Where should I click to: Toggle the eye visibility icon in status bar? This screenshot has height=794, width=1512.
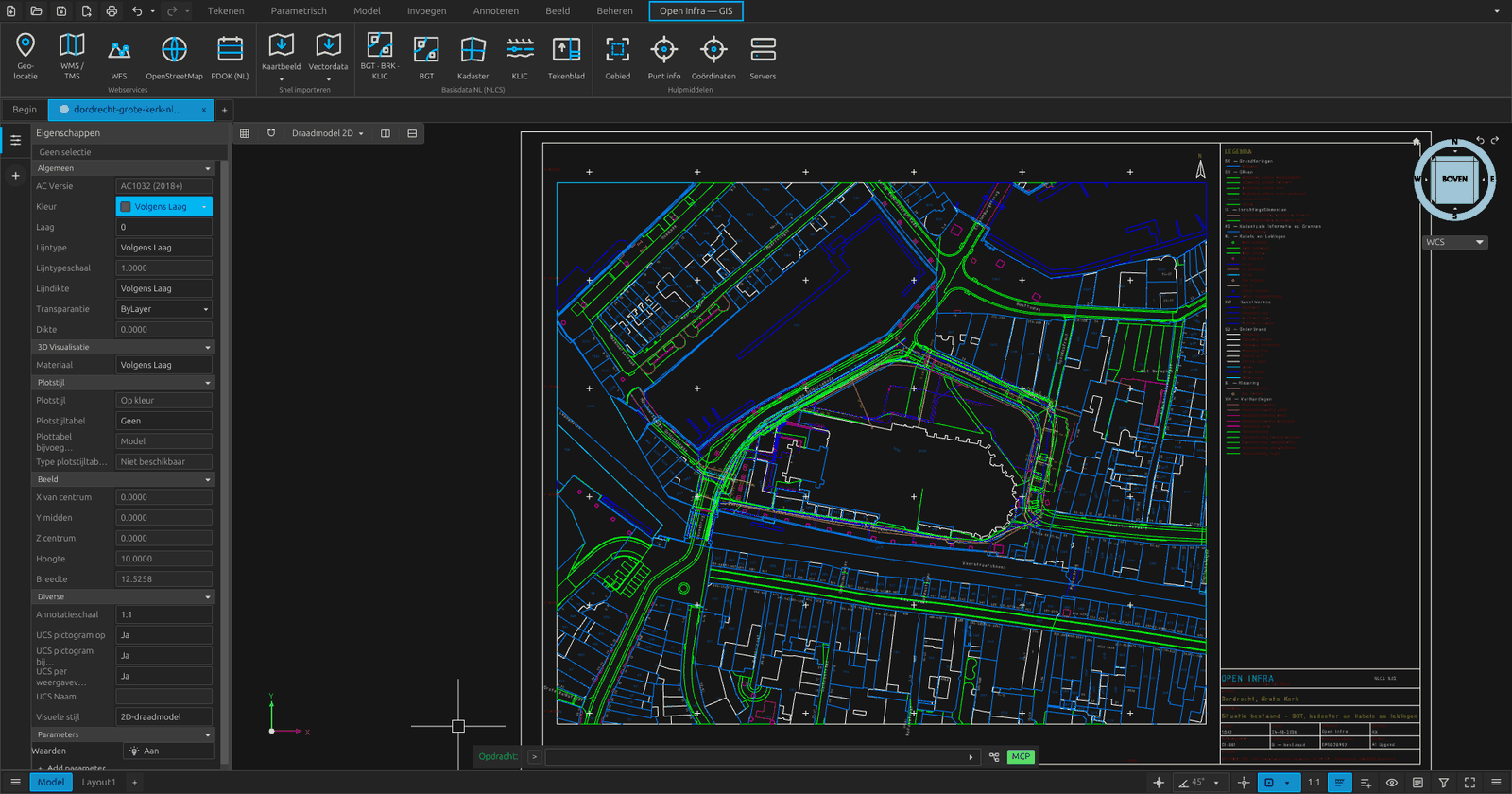1392,783
